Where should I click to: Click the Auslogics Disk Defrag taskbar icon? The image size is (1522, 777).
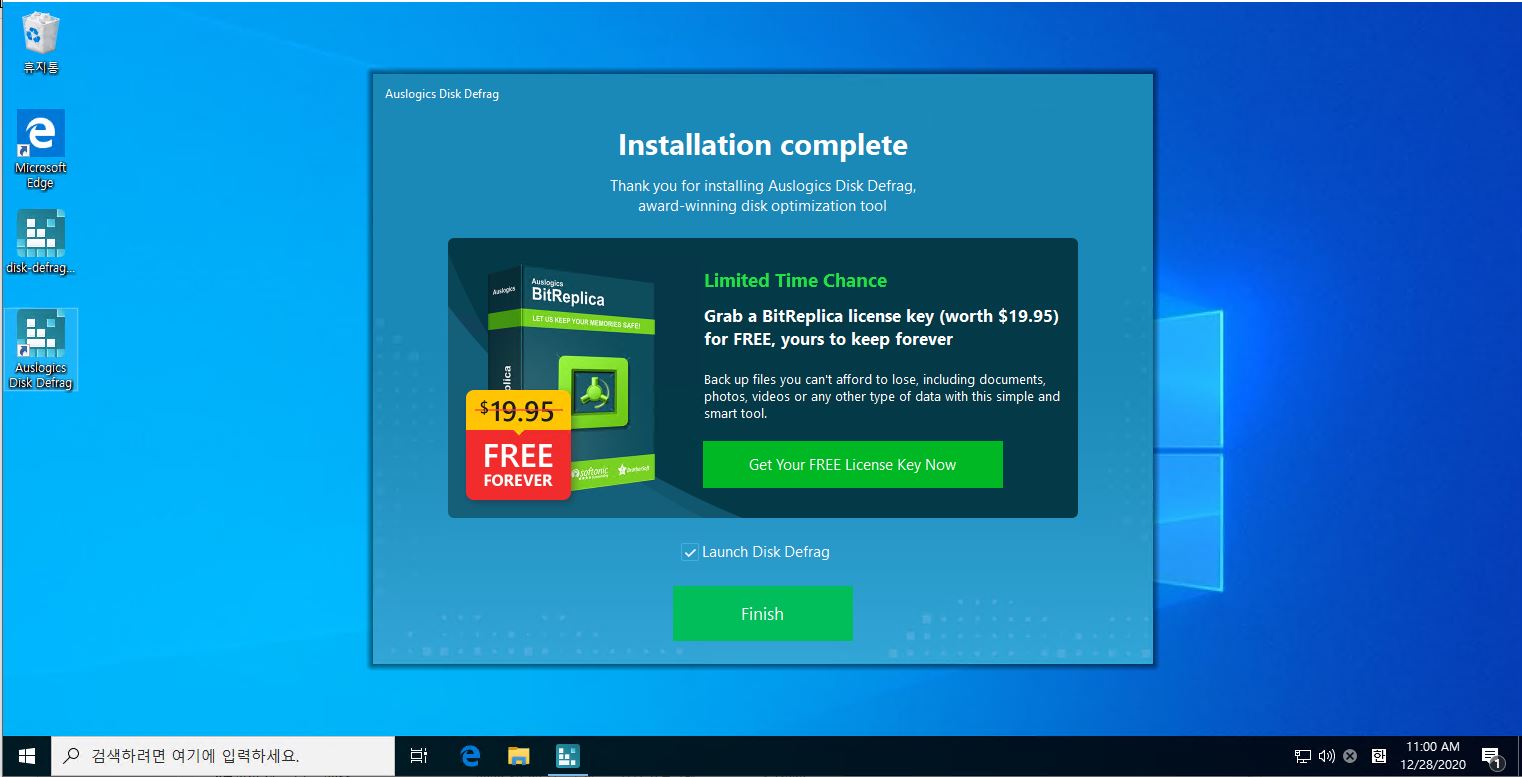[567, 756]
